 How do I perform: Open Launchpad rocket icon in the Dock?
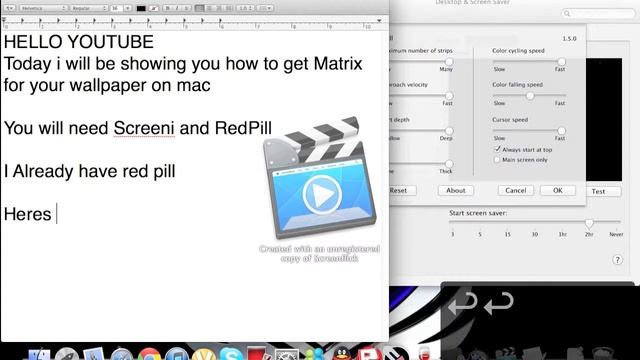coord(67,354)
